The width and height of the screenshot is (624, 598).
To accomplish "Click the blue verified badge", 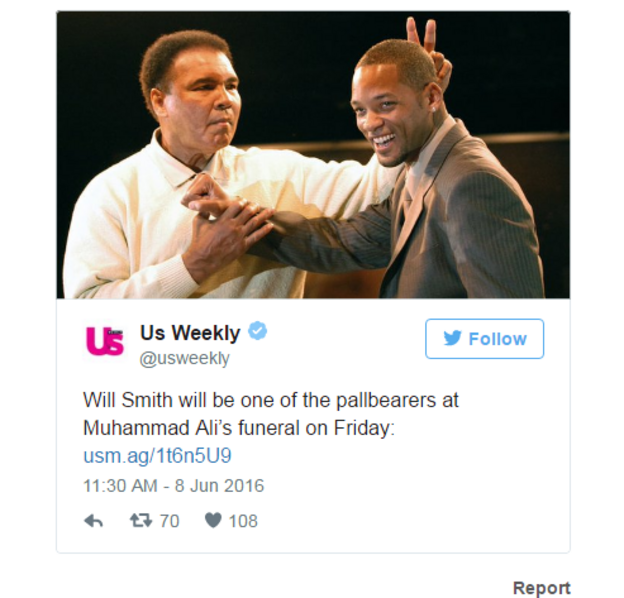I will point(257,331).
